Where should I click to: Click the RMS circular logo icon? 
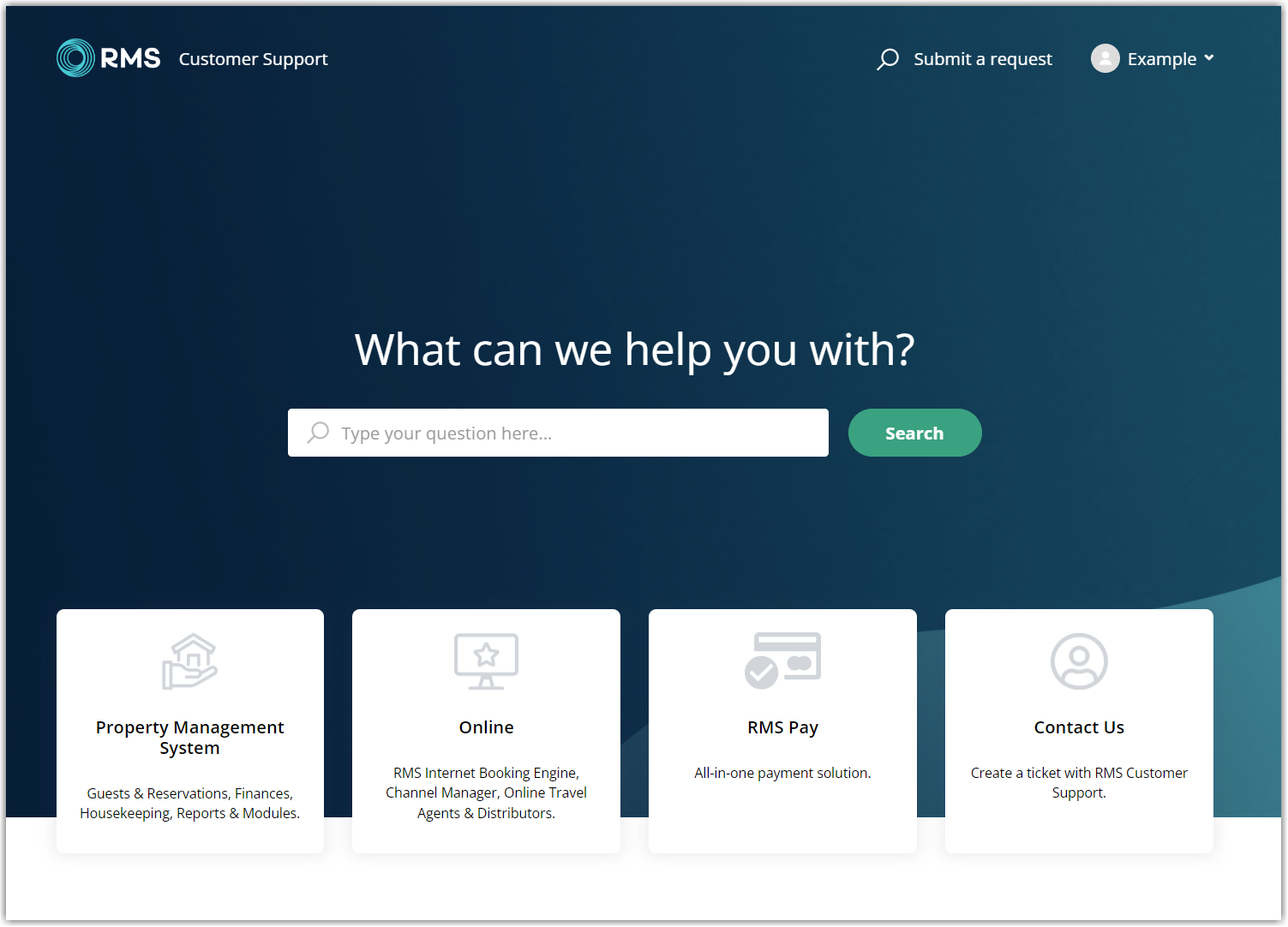point(75,58)
